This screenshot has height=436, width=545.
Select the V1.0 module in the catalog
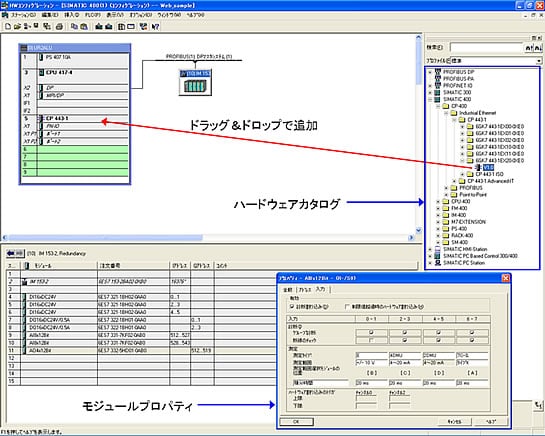point(488,168)
